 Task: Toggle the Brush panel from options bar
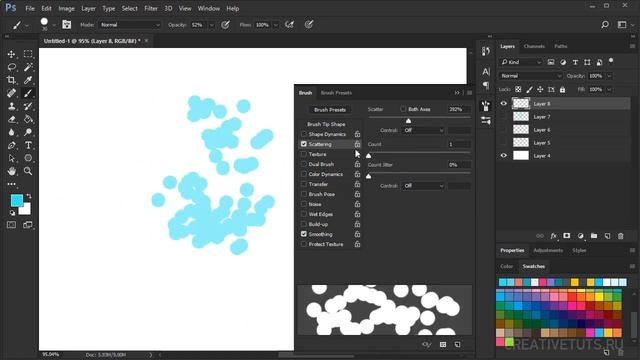click(x=67, y=24)
